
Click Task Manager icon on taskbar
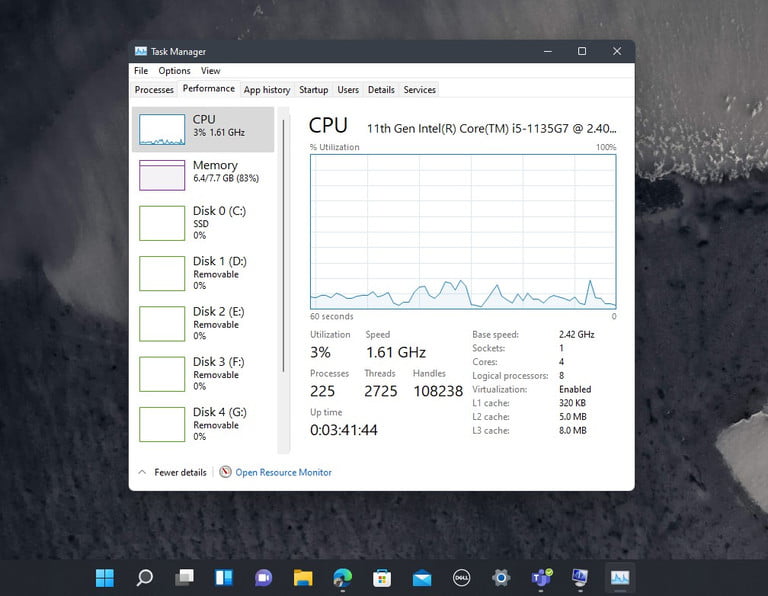click(620, 578)
